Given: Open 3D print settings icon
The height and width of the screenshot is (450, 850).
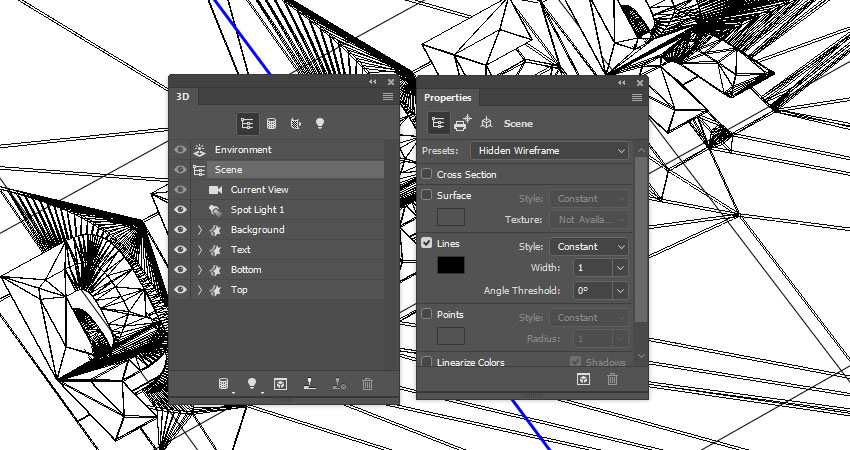Looking at the screenshot, I should click(x=462, y=124).
